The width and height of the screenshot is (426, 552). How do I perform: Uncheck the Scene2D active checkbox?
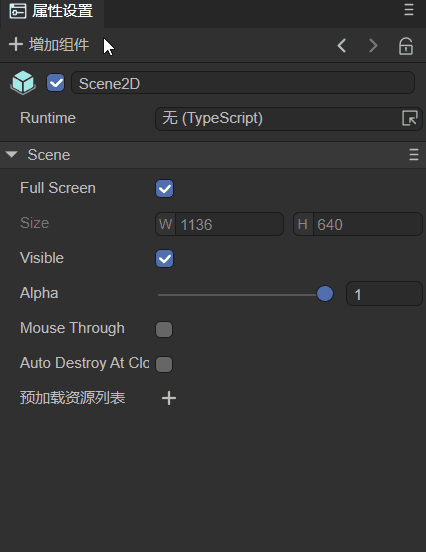pos(56,83)
